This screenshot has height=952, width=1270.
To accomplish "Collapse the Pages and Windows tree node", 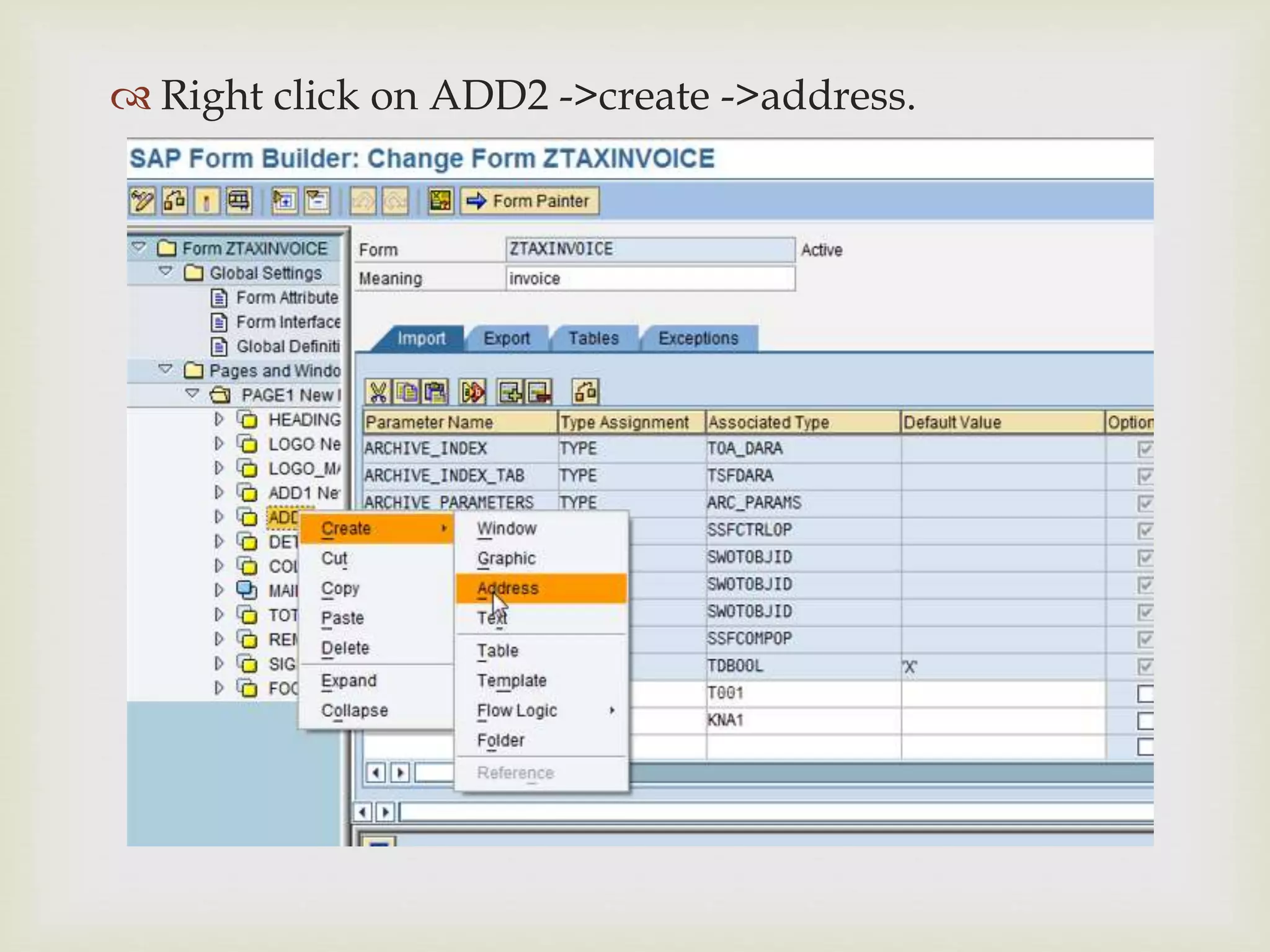I will pos(165,369).
